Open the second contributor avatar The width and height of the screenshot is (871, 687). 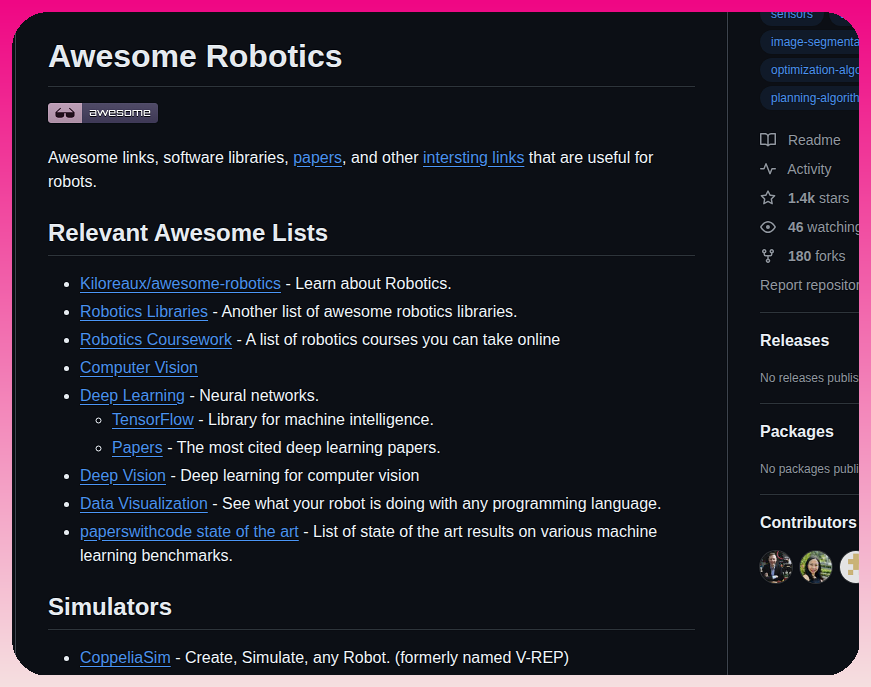(x=815, y=567)
